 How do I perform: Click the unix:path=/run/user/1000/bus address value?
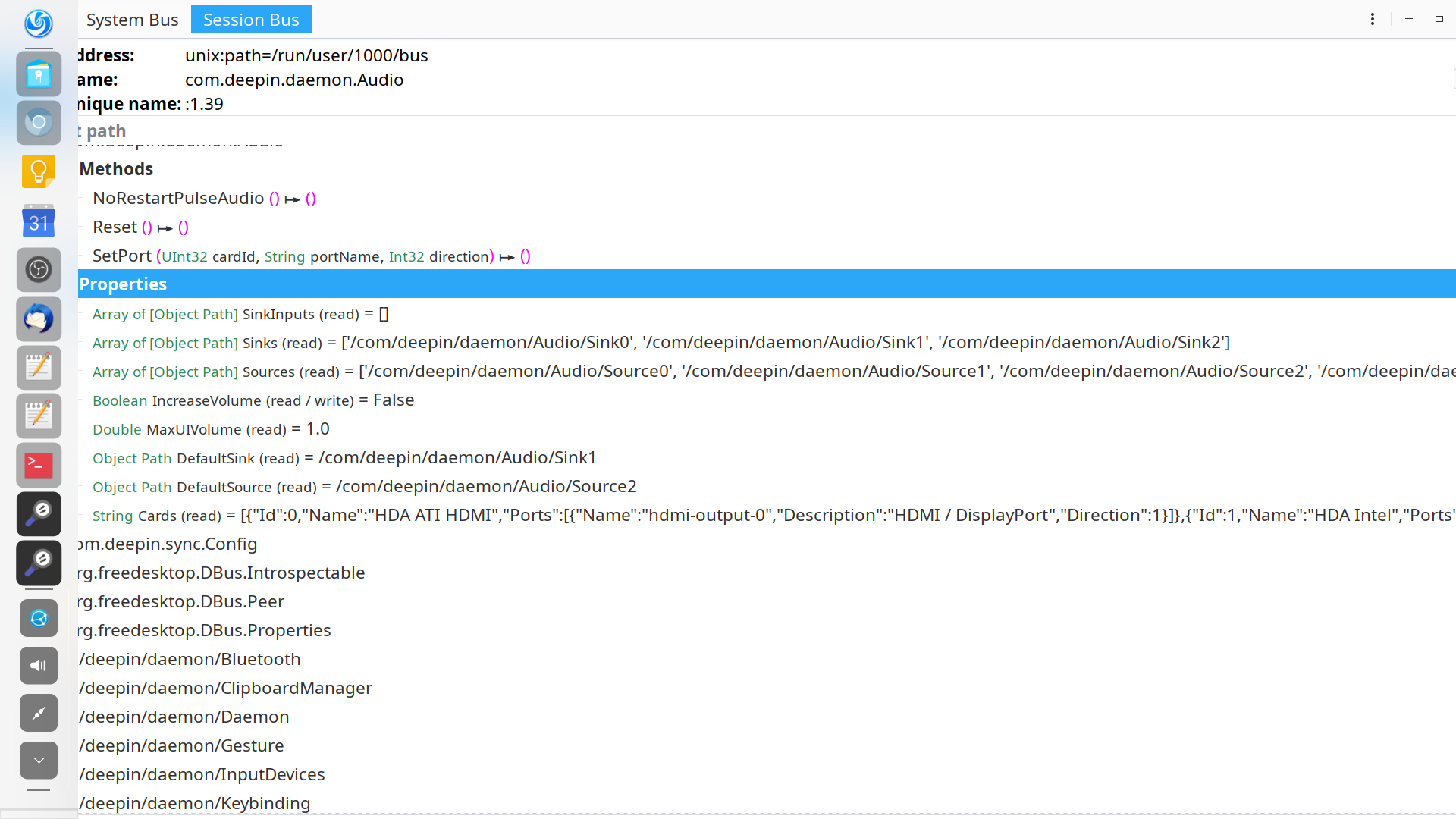(x=306, y=55)
